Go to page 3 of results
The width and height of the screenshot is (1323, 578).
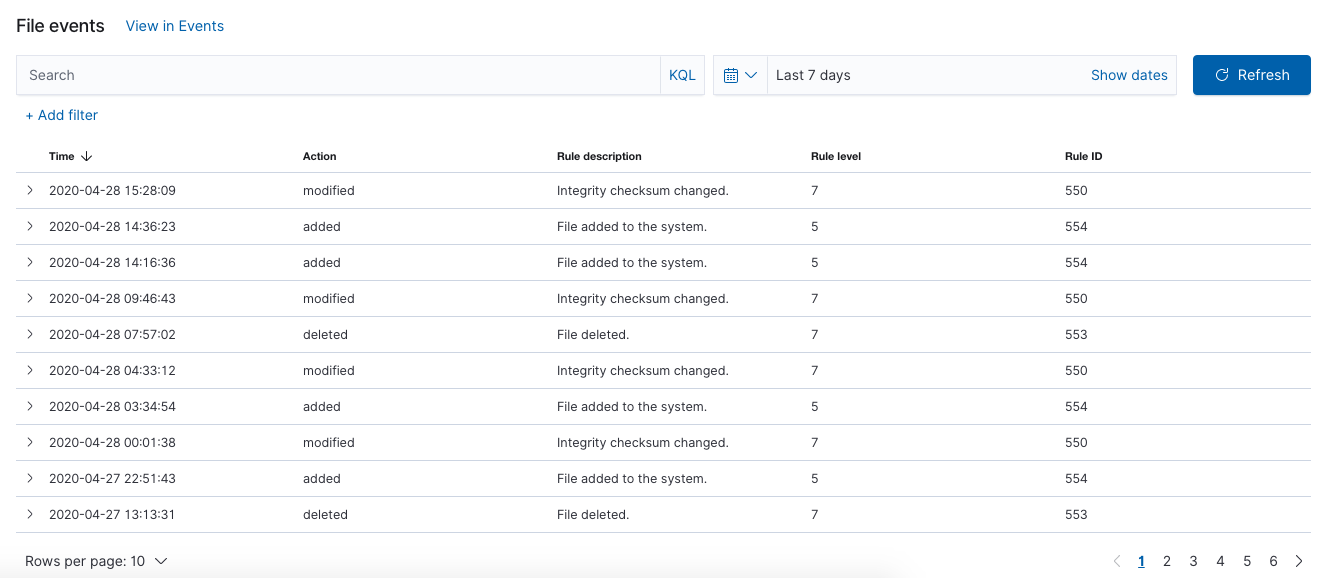pos(1193,562)
